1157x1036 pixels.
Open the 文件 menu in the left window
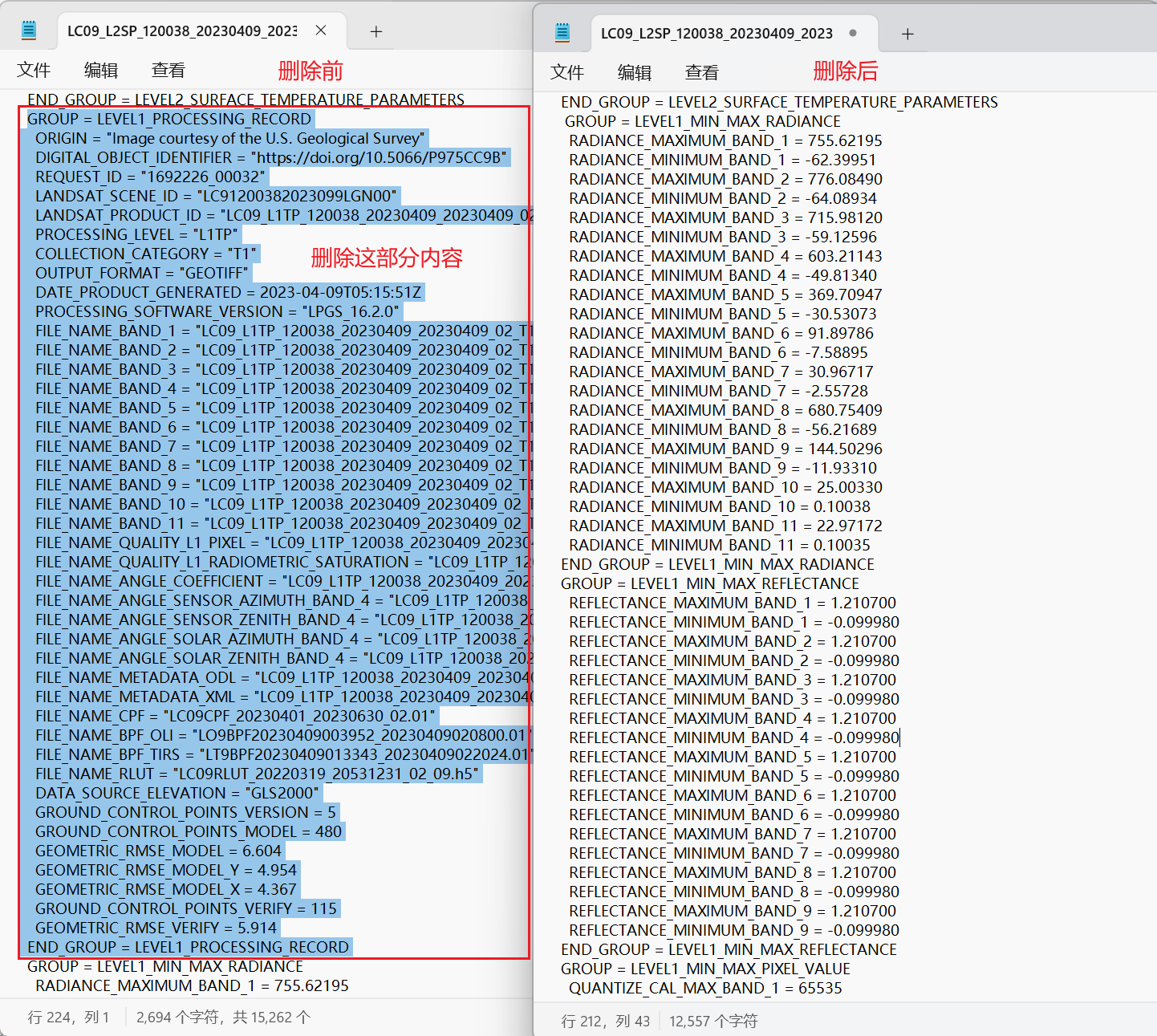tap(34, 70)
